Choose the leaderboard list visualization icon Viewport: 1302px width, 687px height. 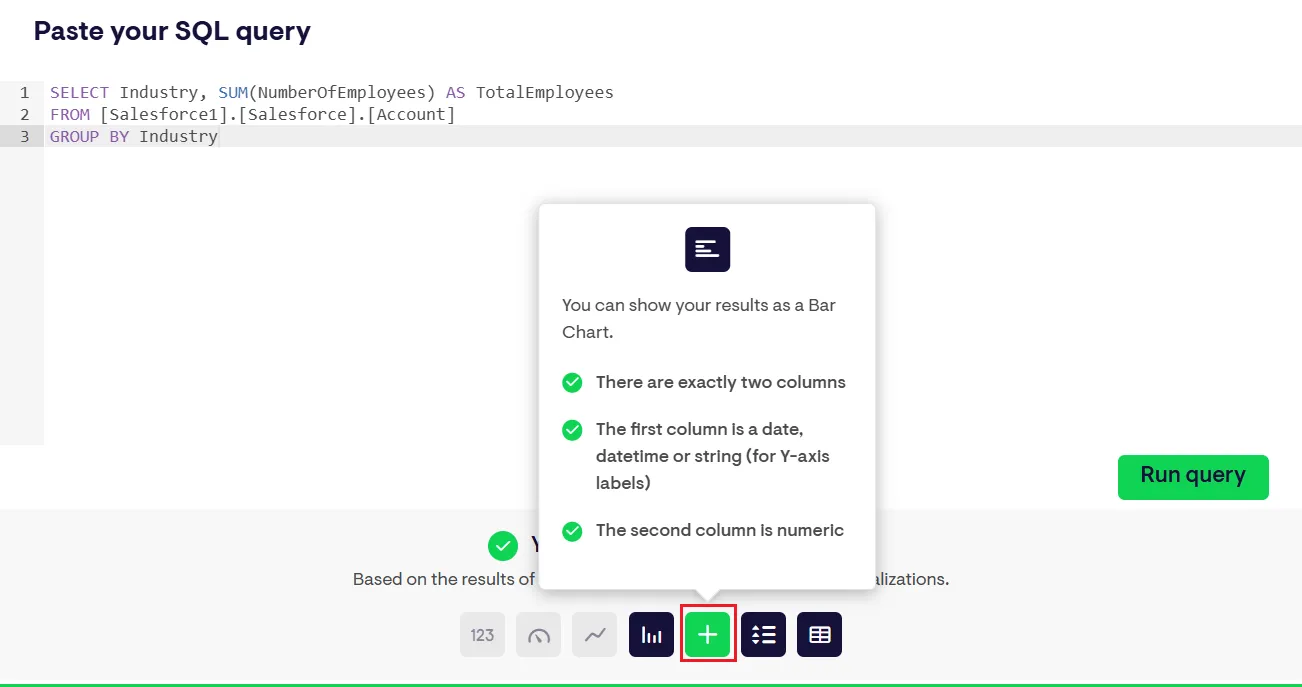pos(764,635)
